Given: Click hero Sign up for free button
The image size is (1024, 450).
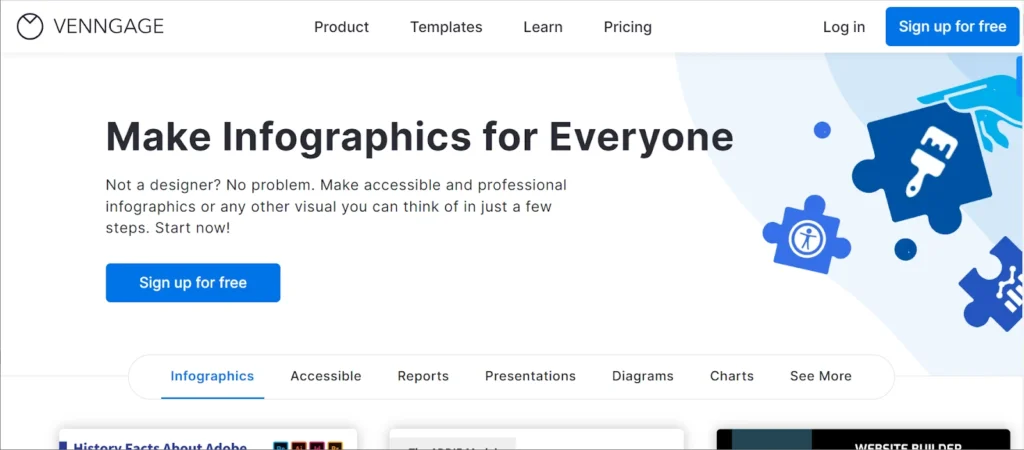Looking at the screenshot, I should (193, 283).
